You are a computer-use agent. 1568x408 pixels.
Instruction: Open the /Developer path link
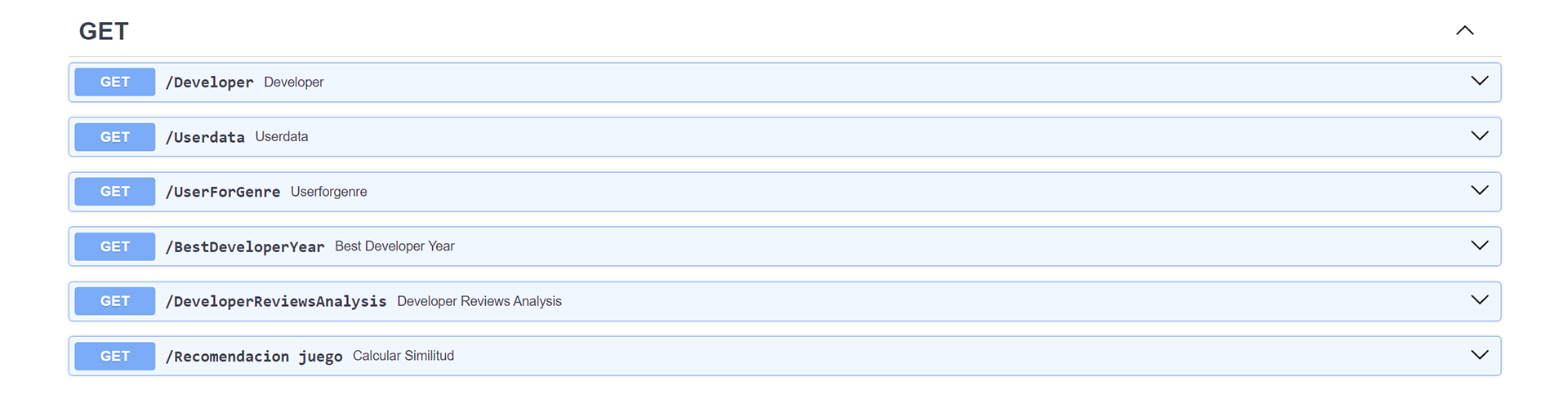tap(210, 82)
